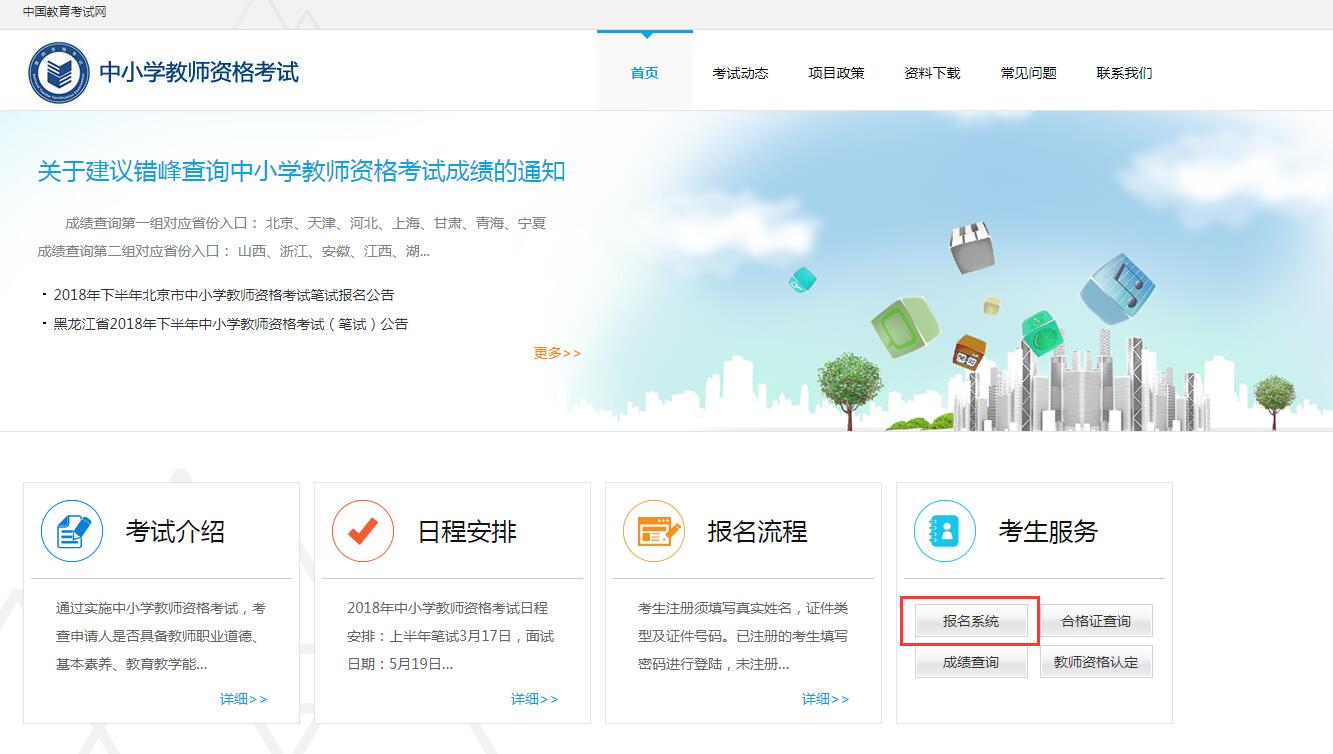Image resolution: width=1333 pixels, height=754 pixels.
Task: Go to the 考试动态 menu item
Action: (x=740, y=73)
